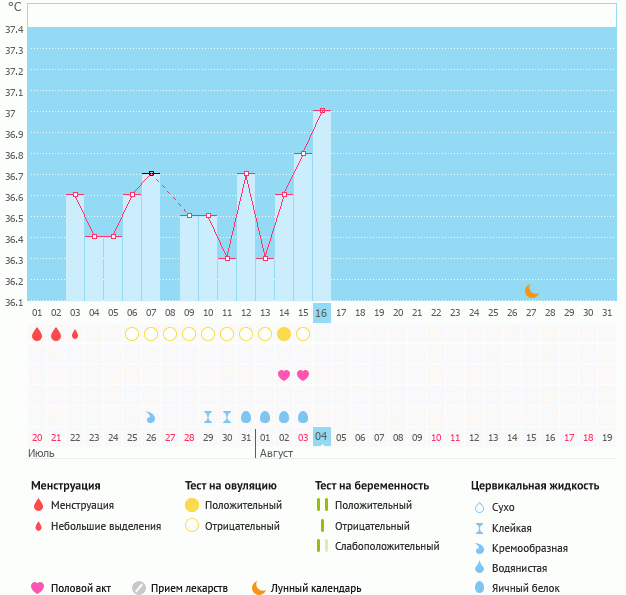Click the highlighted cycle day 16 label
Image resolution: width=626 pixels, height=595 pixels.
tap(322, 313)
